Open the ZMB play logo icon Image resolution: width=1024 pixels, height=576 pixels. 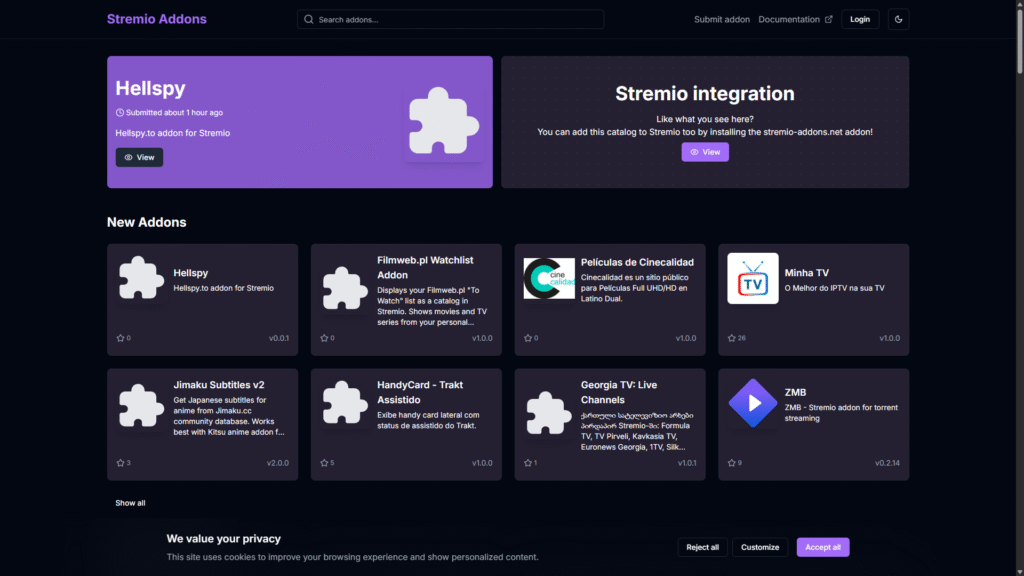[x=752, y=403]
